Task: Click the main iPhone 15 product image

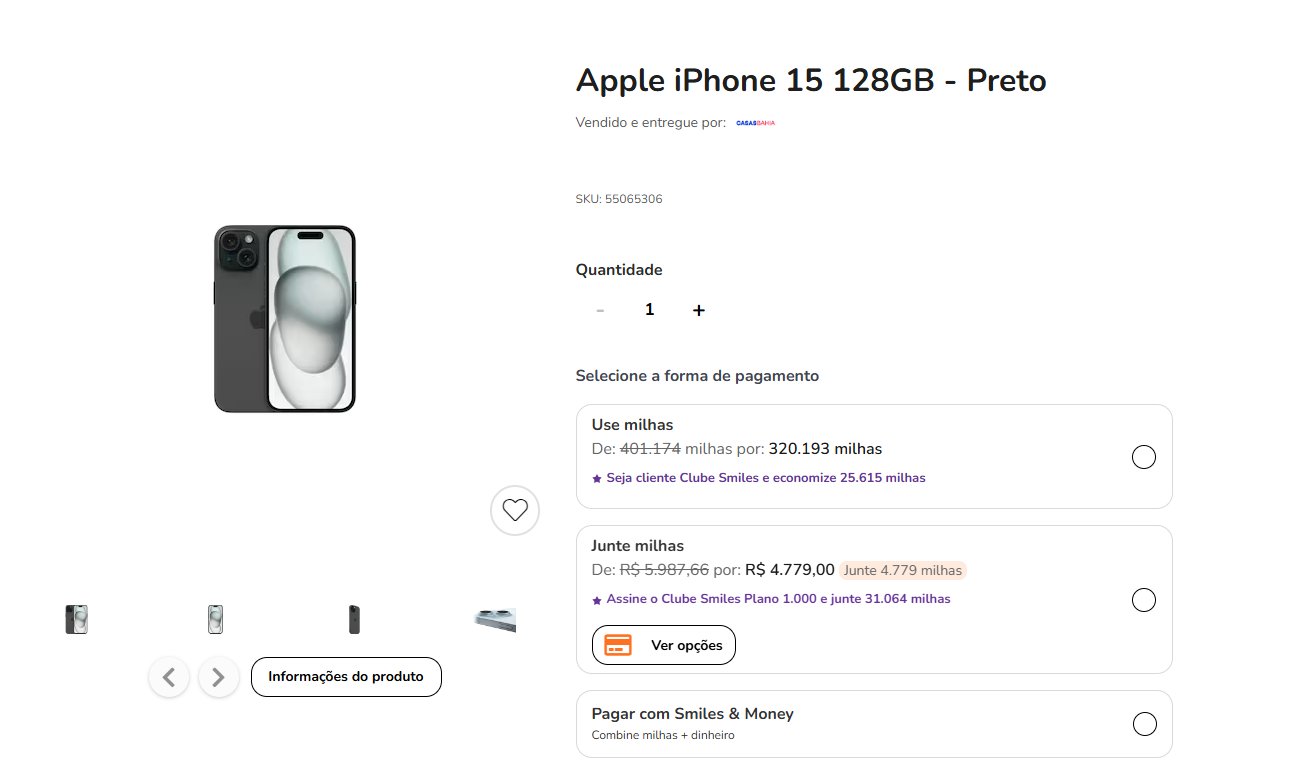Action: pos(285,319)
